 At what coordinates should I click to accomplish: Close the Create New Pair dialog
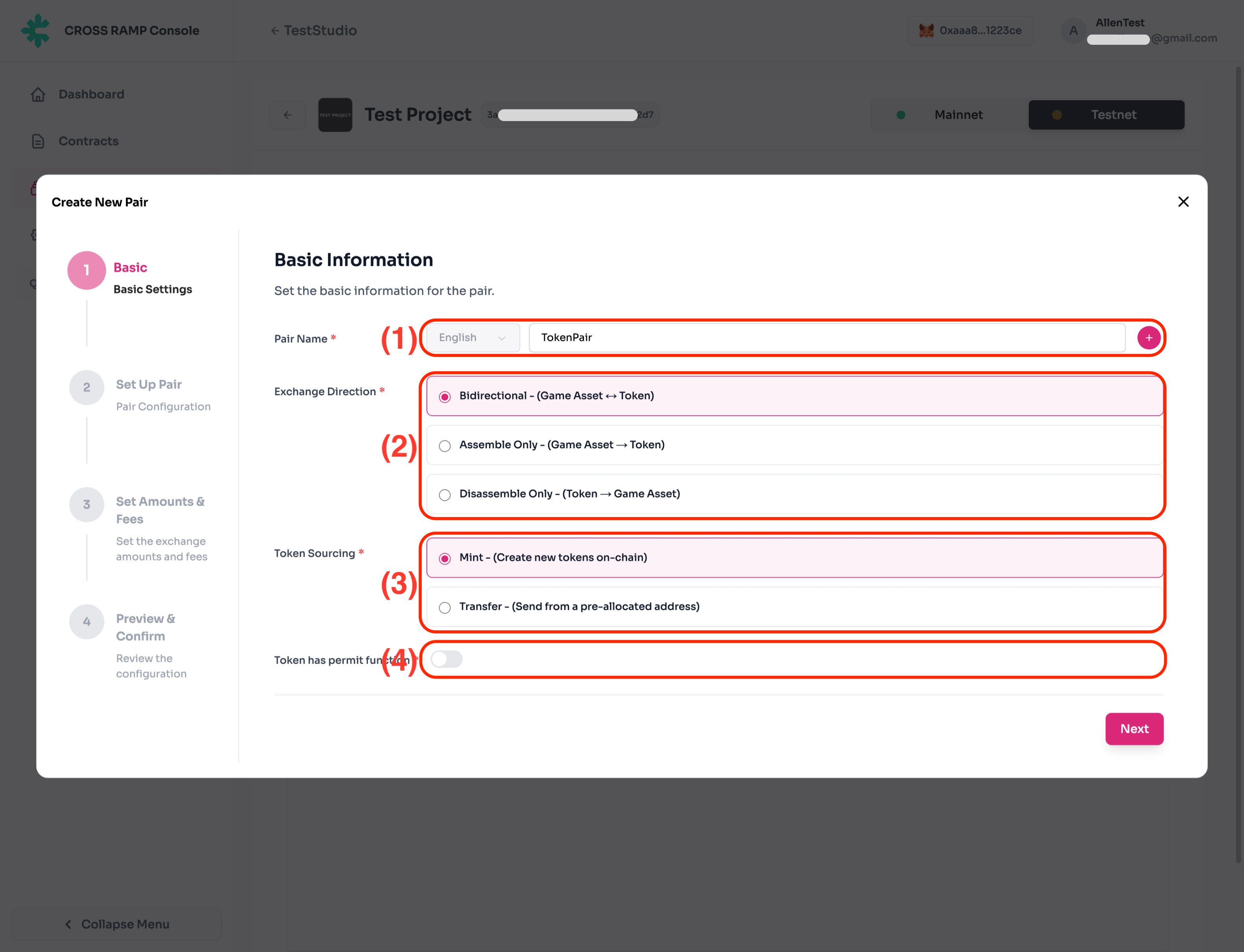tap(1183, 202)
